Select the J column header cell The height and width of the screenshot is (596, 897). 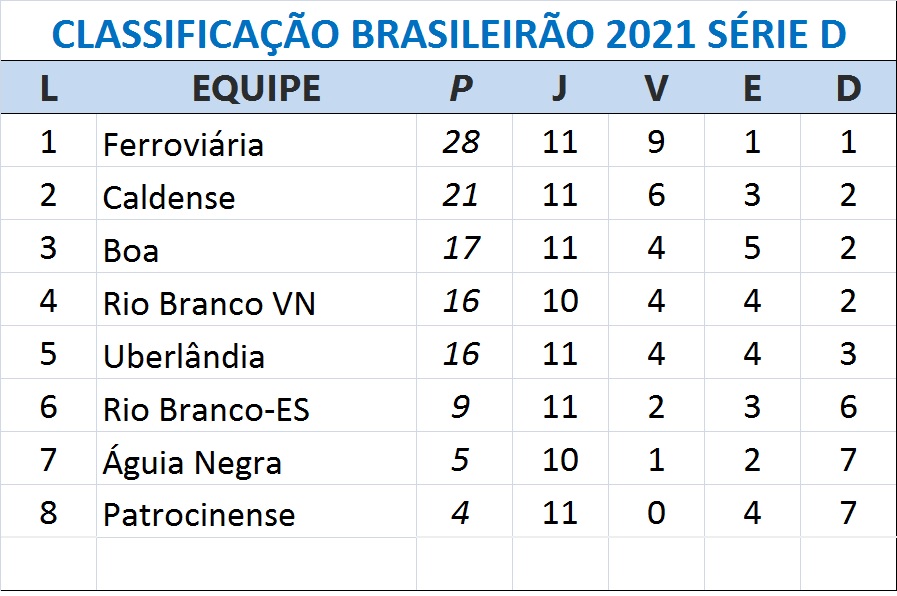coord(559,88)
